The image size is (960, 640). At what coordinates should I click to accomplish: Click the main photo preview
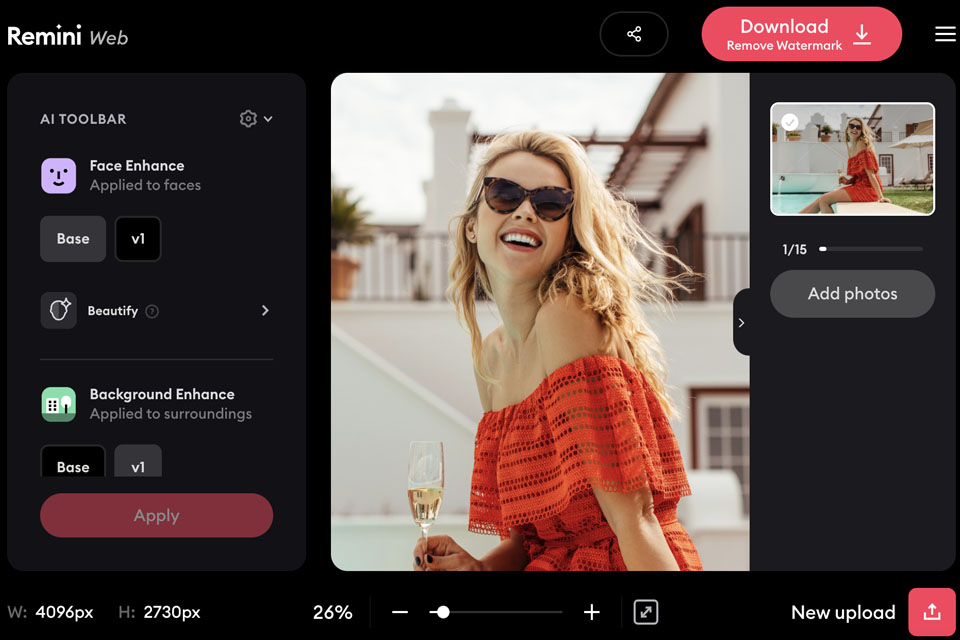(x=540, y=322)
